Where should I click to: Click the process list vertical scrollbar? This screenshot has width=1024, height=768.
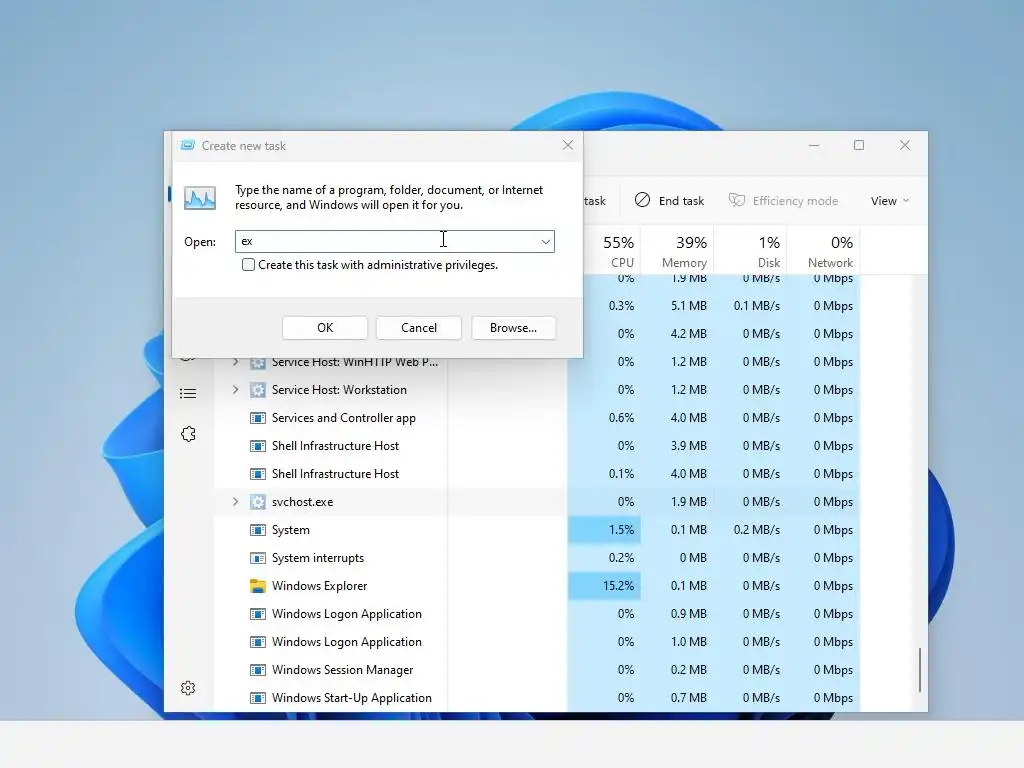[x=920, y=669]
